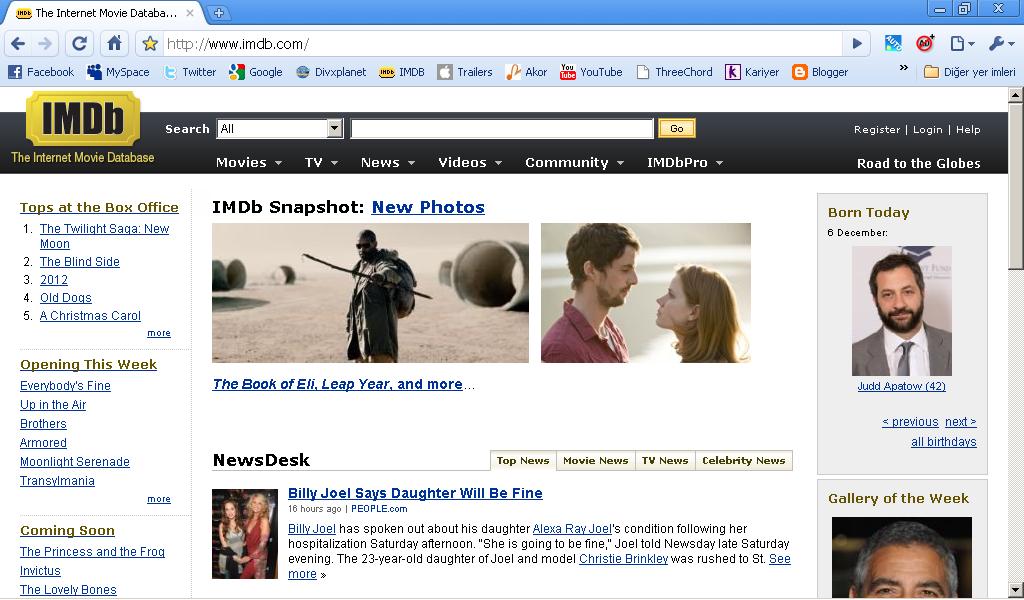This screenshot has width=1024, height=600.
Task: Switch to the Movie News tab
Action: [596, 460]
